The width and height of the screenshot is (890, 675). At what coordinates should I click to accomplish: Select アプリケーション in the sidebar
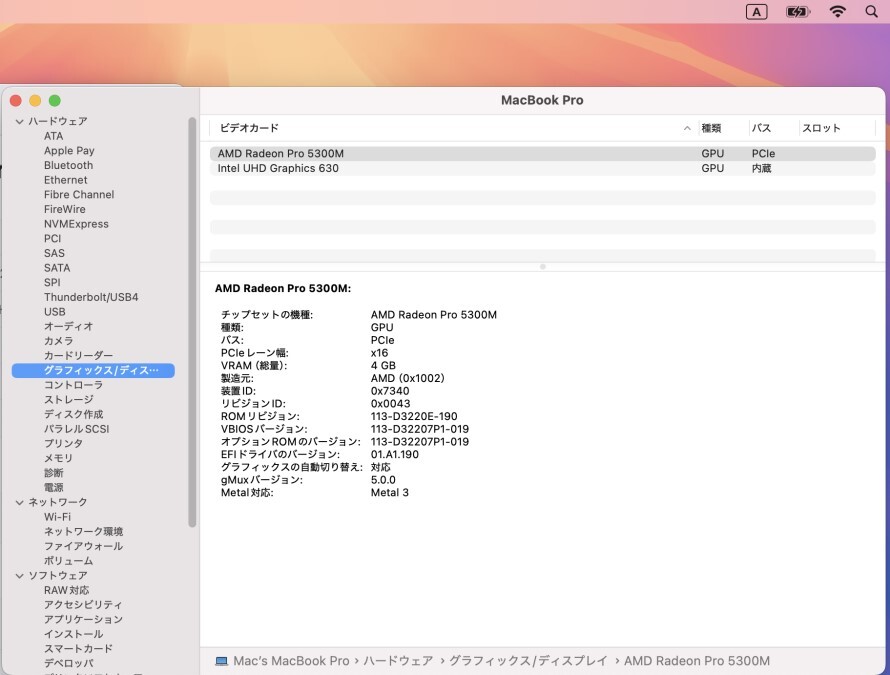coord(83,620)
